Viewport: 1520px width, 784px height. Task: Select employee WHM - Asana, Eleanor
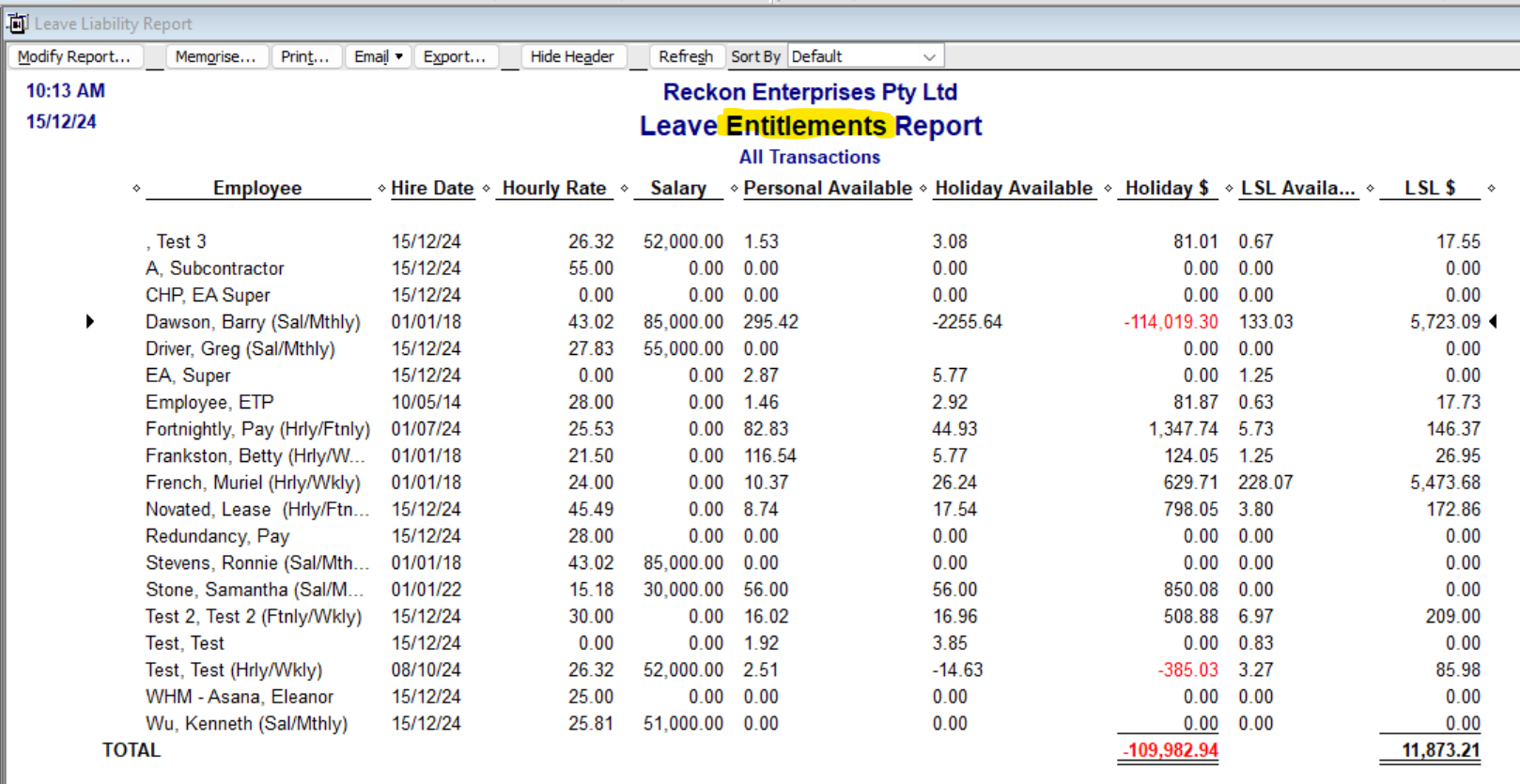pyautogui.click(x=240, y=697)
